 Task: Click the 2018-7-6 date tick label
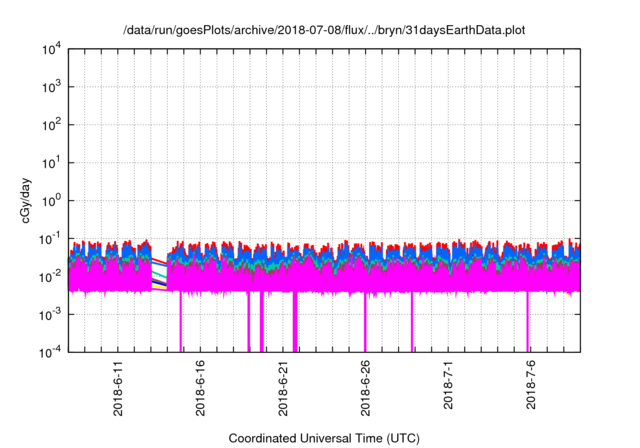[531, 385]
